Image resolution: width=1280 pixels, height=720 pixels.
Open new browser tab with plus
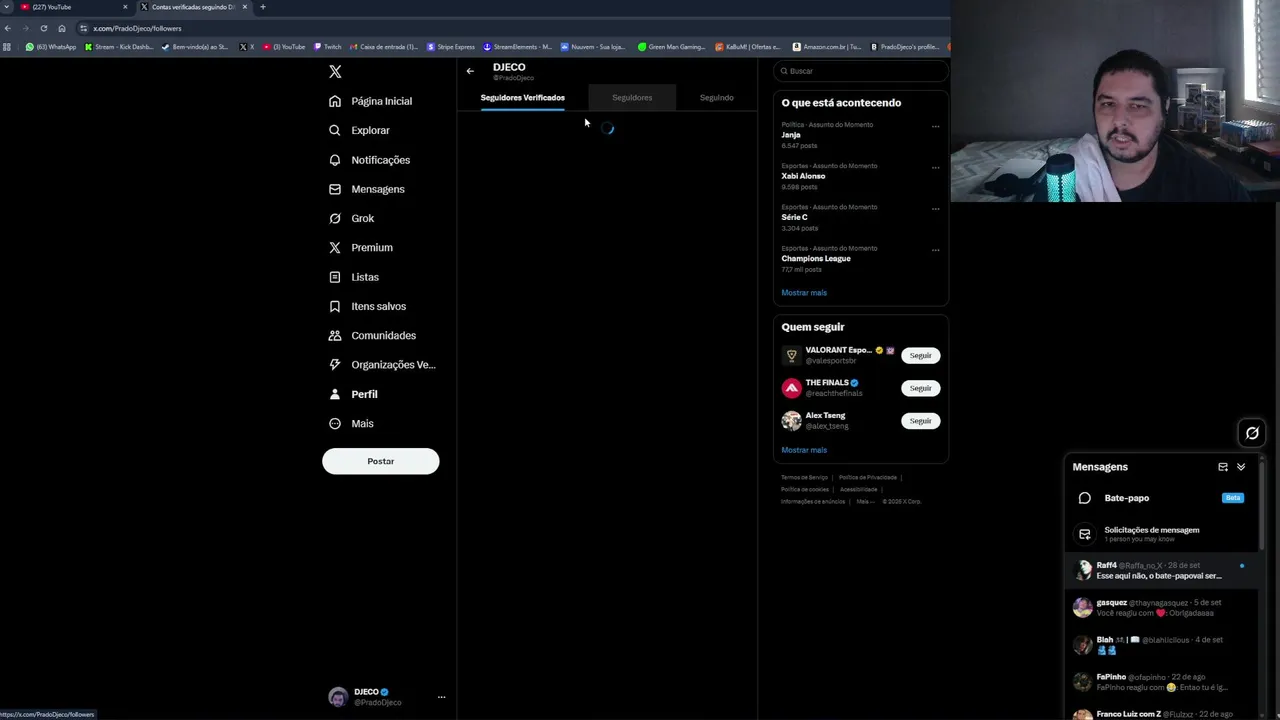click(263, 7)
